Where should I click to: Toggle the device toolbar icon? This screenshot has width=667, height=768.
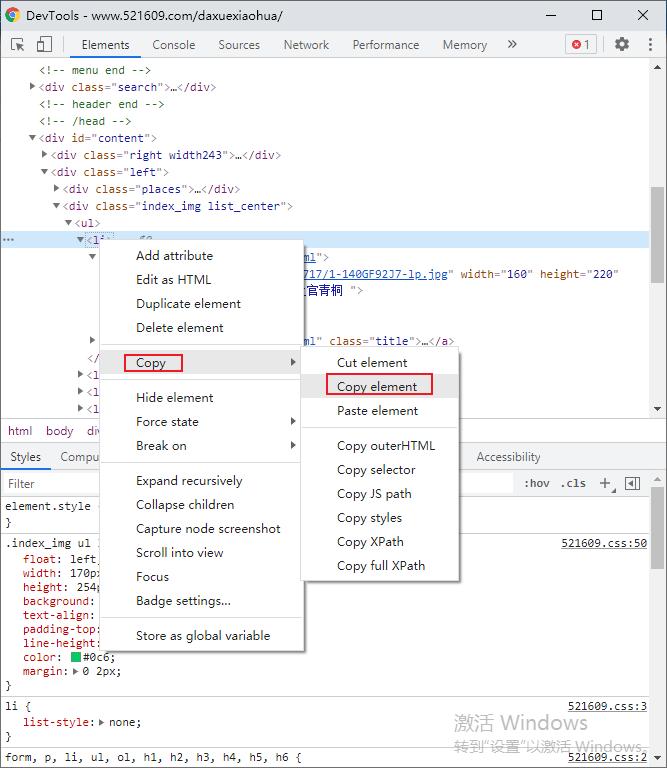(x=44, y=45)
